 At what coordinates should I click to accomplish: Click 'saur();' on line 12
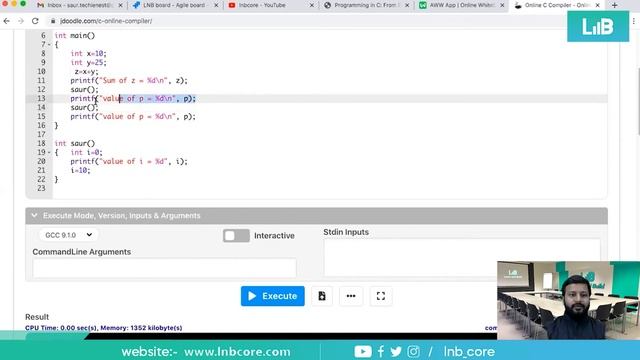pos(84,89)
